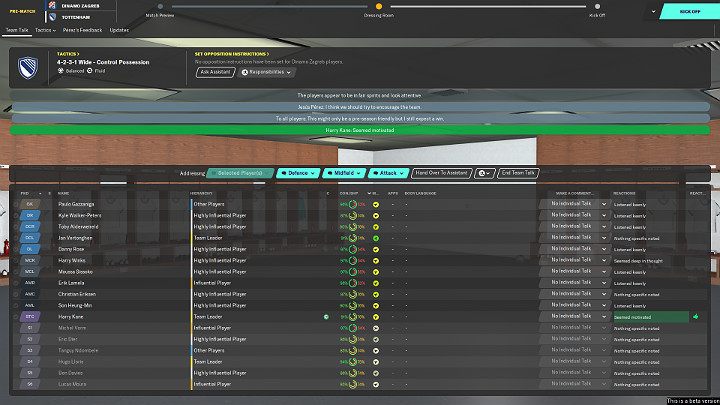
Task: Click Harry Kane's STC position badge
Action: [31, 316]
